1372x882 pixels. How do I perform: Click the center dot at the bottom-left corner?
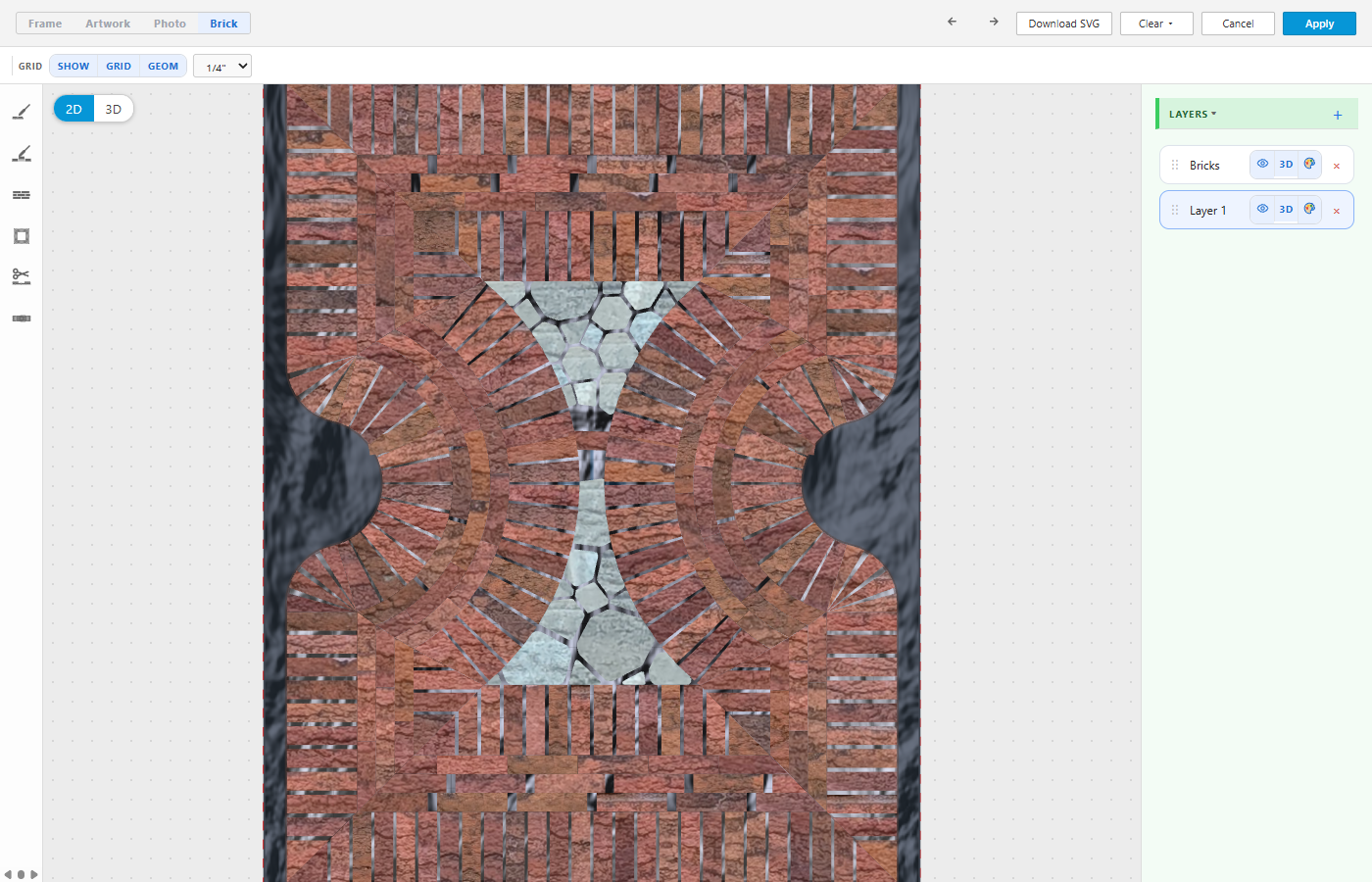pos(21,874)
